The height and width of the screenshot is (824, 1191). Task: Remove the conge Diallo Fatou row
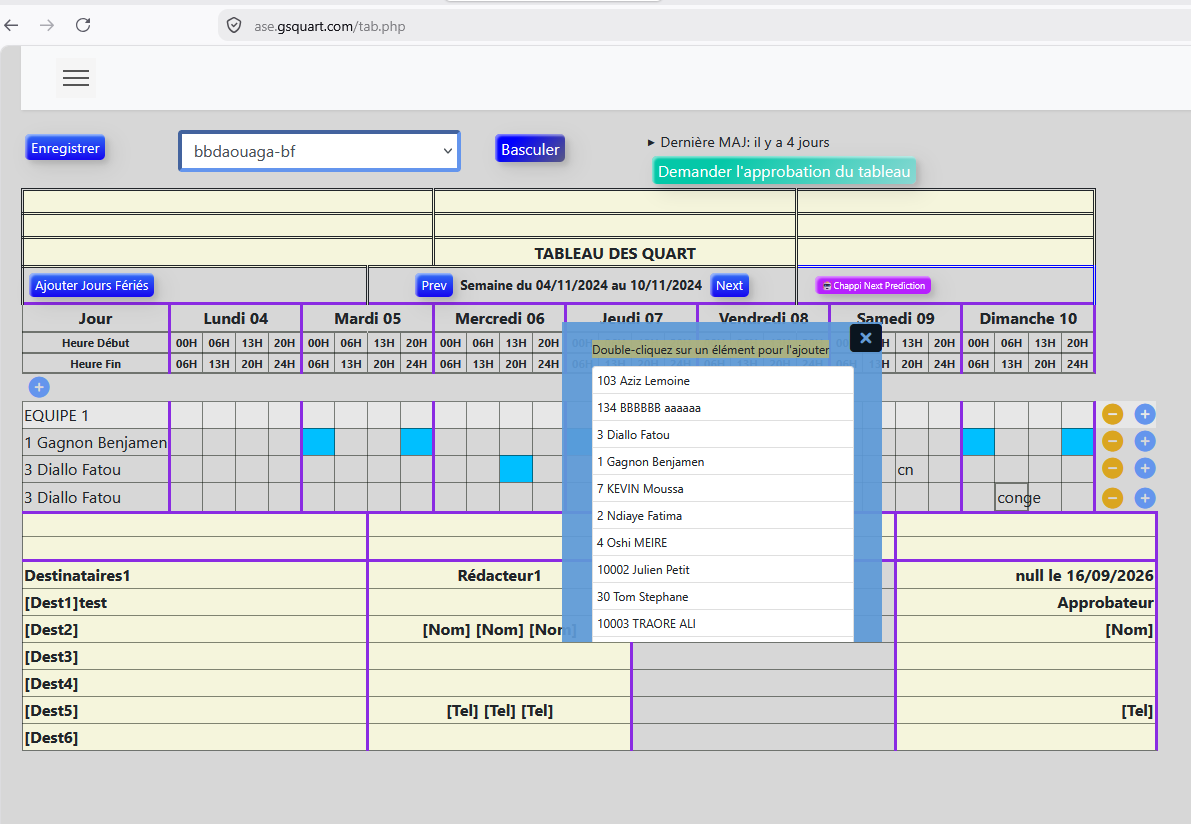(x=1112, y=498)
